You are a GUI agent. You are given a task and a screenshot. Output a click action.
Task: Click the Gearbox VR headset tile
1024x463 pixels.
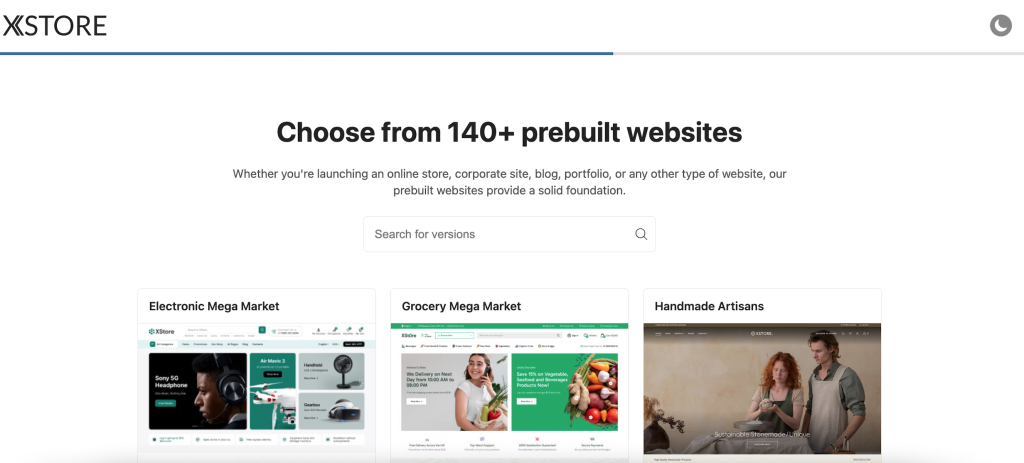tap(332, 410)
